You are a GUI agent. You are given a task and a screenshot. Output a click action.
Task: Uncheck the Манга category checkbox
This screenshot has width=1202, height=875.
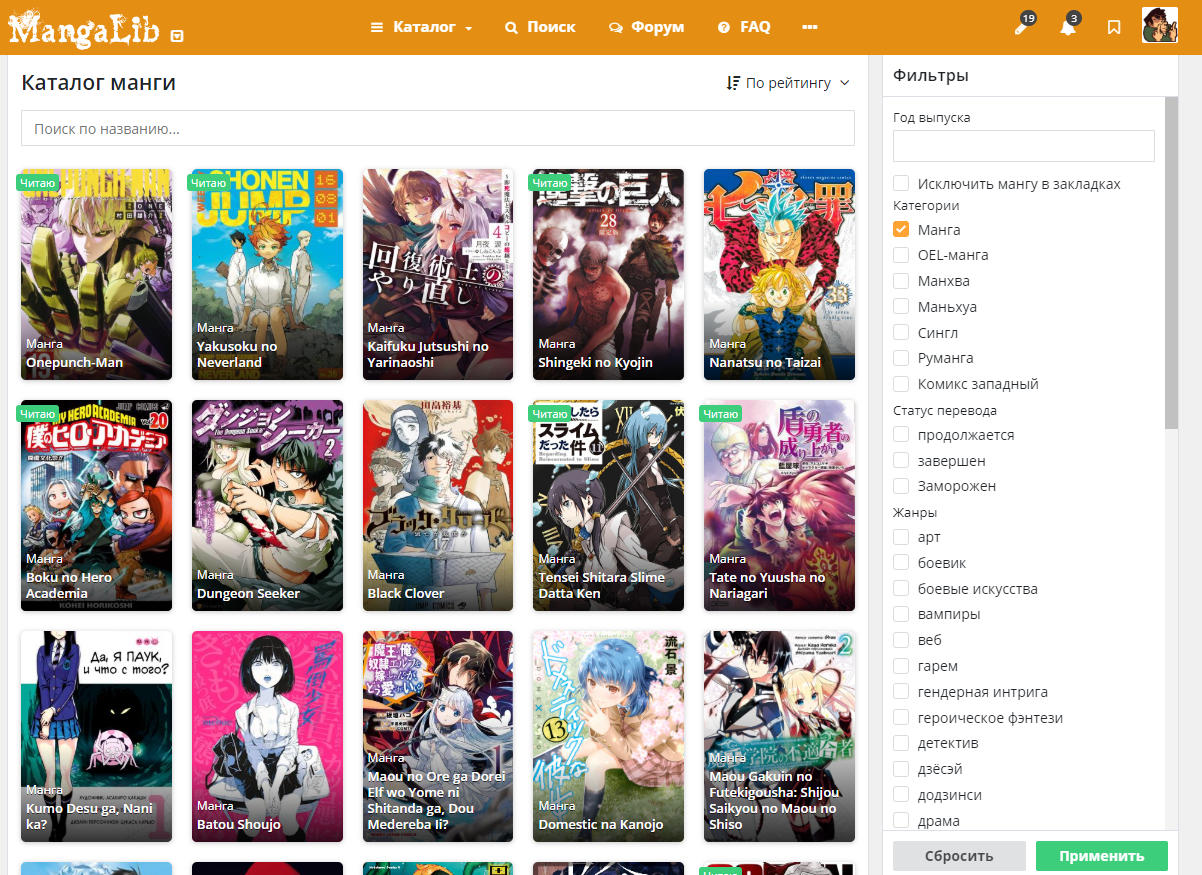click(x=901, y=230)
